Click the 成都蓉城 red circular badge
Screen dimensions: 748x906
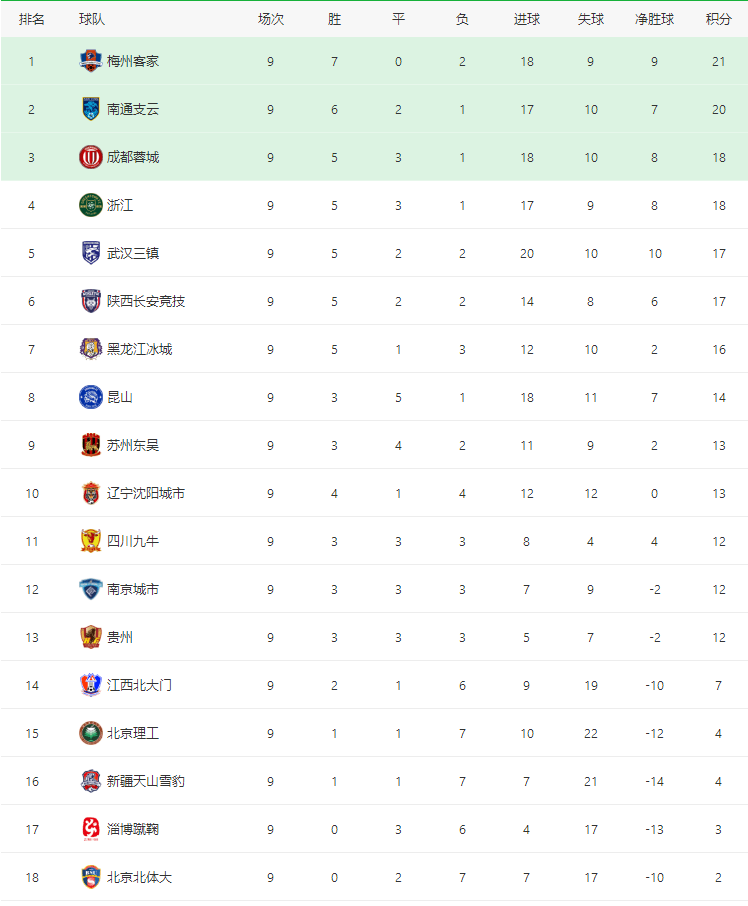pyautogui.click(x=91, y=157)
